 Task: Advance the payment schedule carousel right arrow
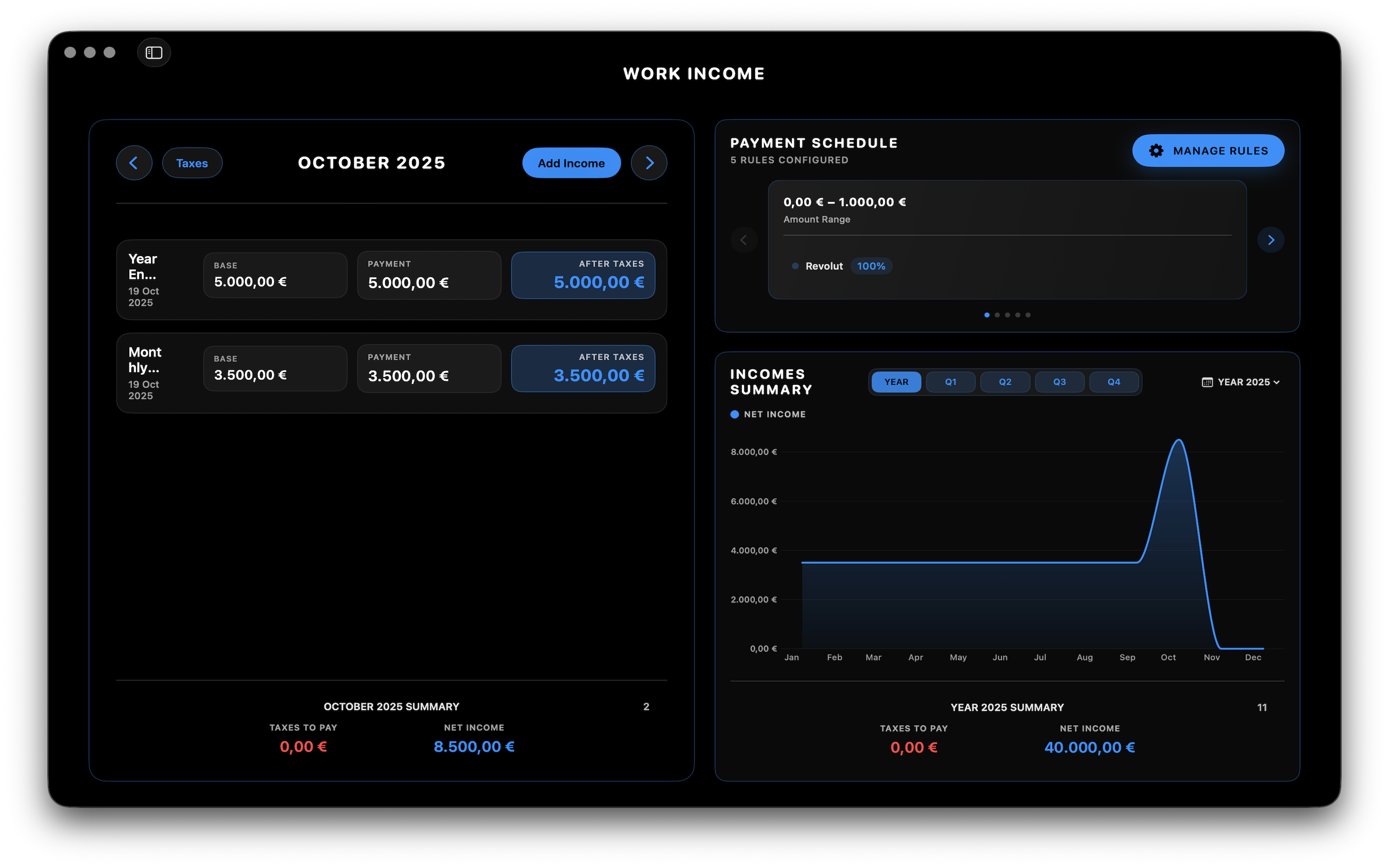(1271, 239)
